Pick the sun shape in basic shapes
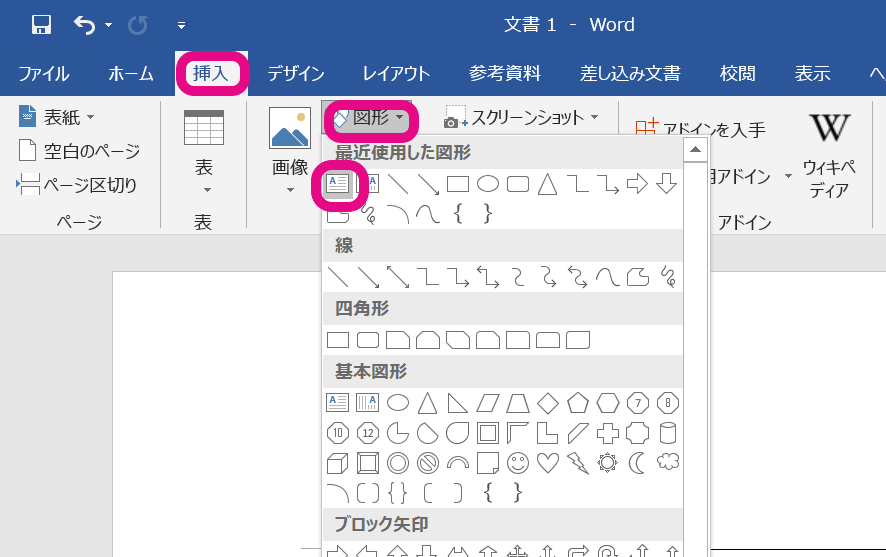 pyautogui.click(x=607, y=463)
